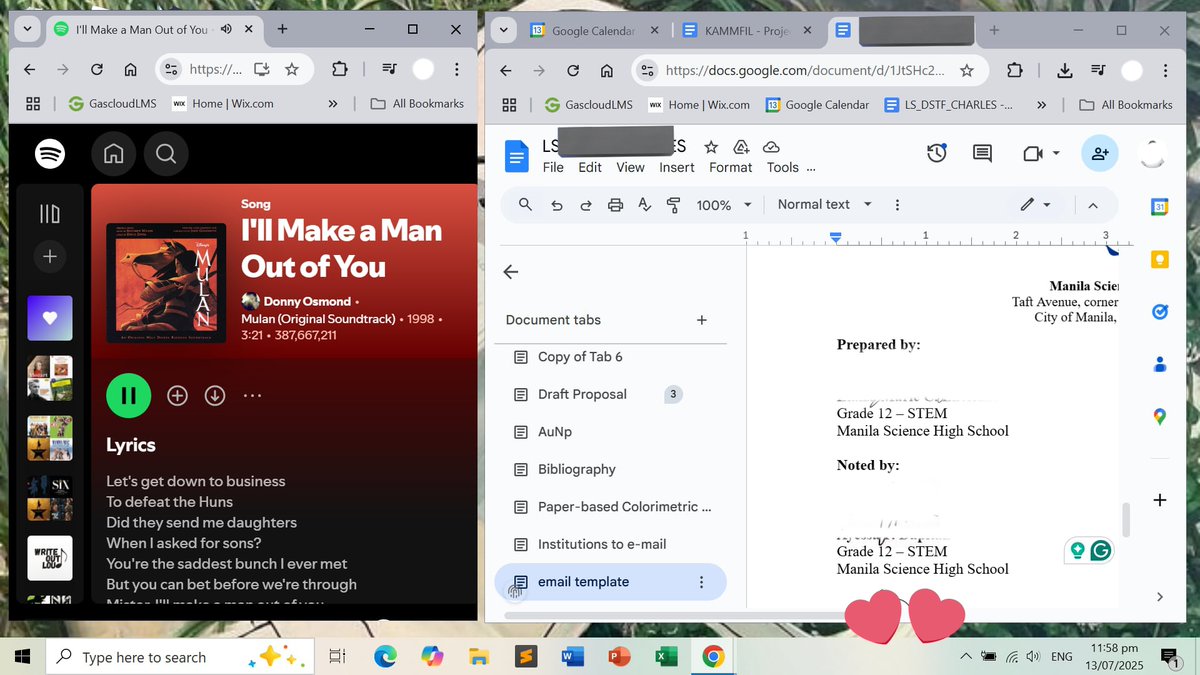Open Google Maps side panel icon
The height and width of the screenshot is (675, 1200).
[1159, 417]
